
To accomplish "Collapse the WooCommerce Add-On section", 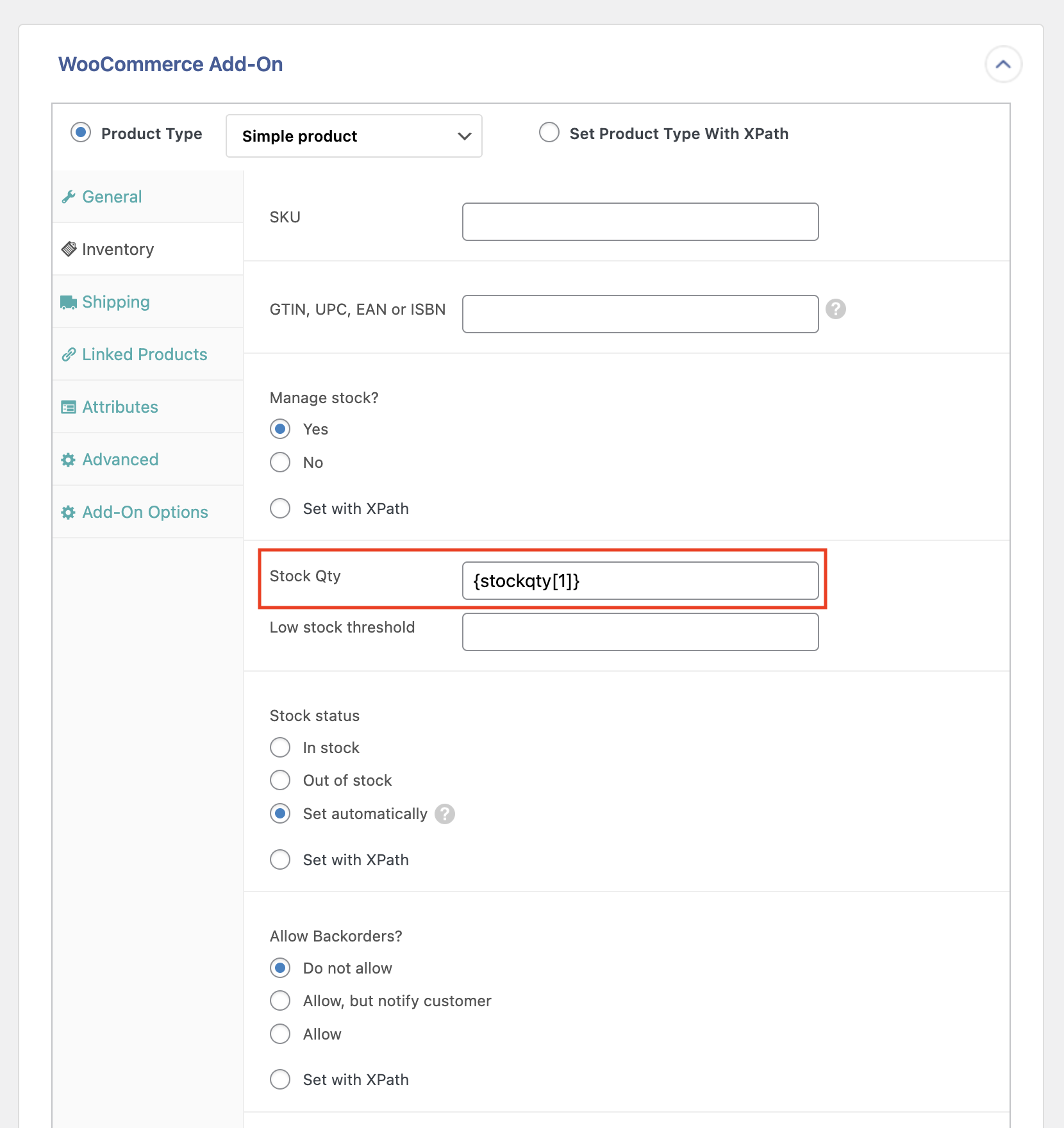I will [1003, 64].
